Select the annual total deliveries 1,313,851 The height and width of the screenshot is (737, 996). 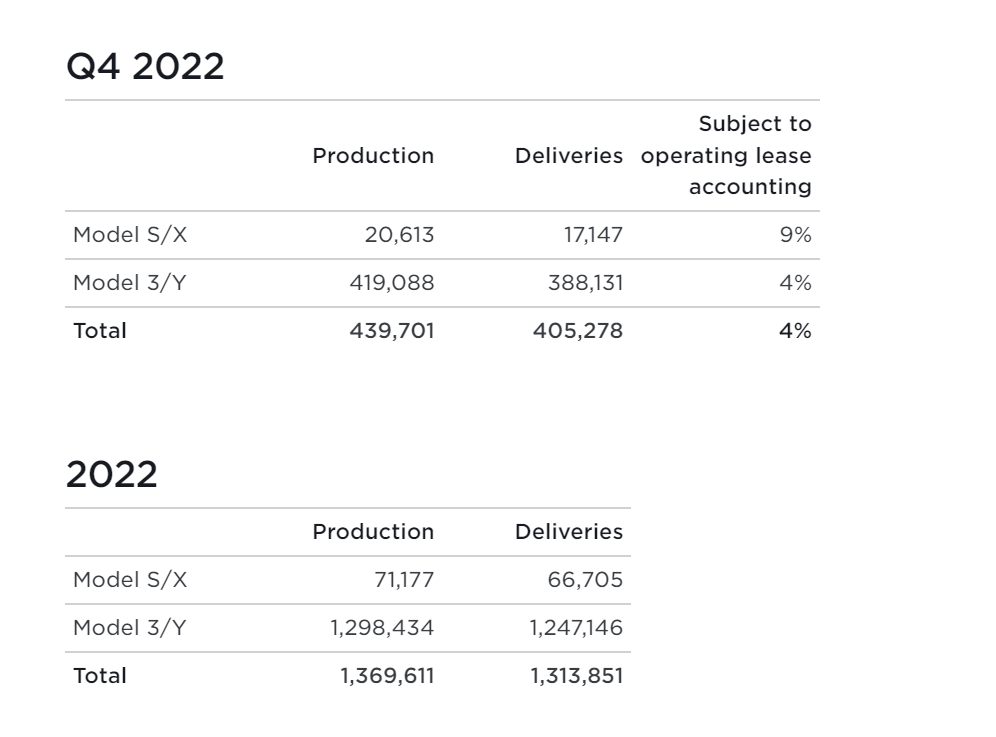click(577, 676)
